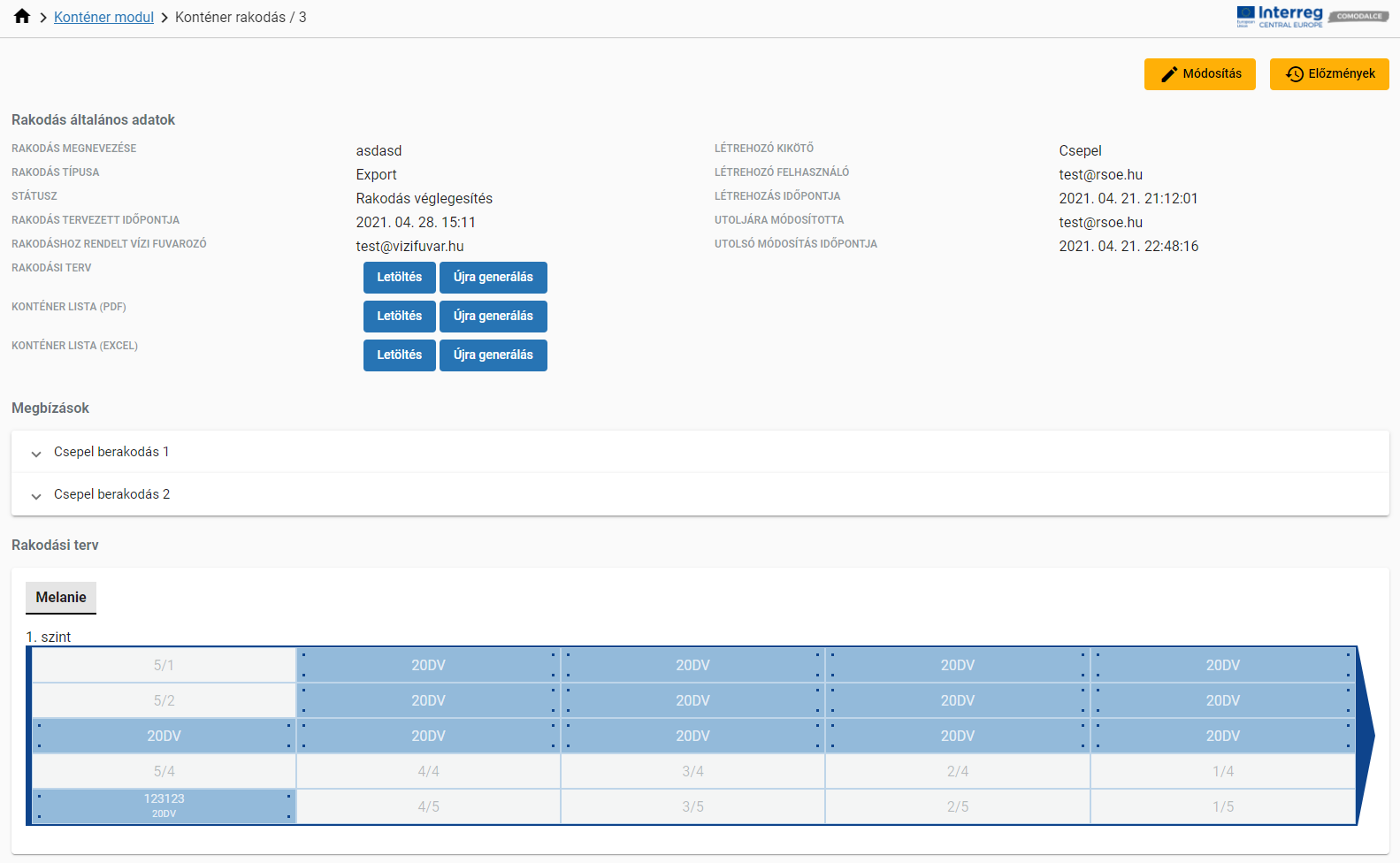
Task: Click the empty slot 3/4
Action: pos(692,771)
